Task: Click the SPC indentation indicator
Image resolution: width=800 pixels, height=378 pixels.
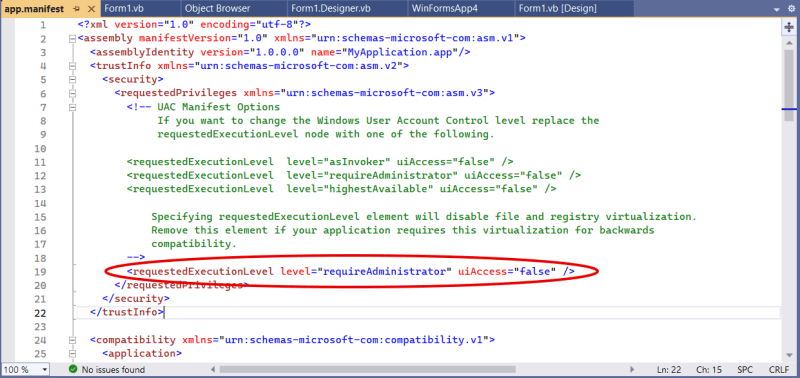Action: (x=745, y=369)
